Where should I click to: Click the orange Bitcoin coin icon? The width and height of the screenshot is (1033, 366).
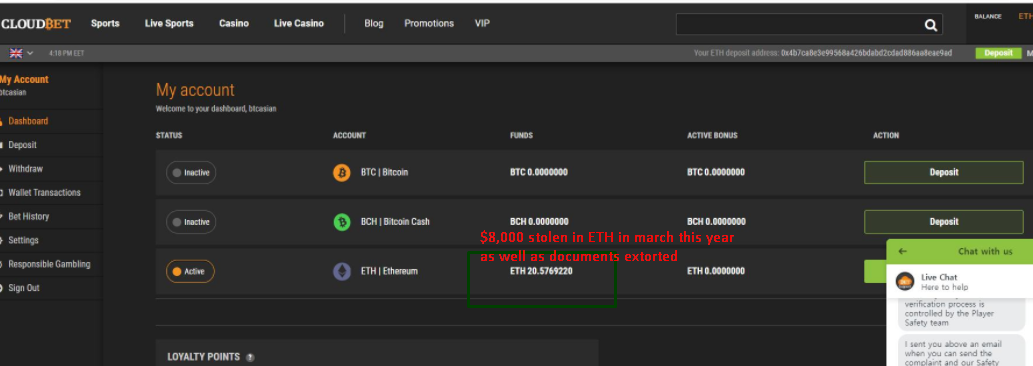click(x=342, y=173)
